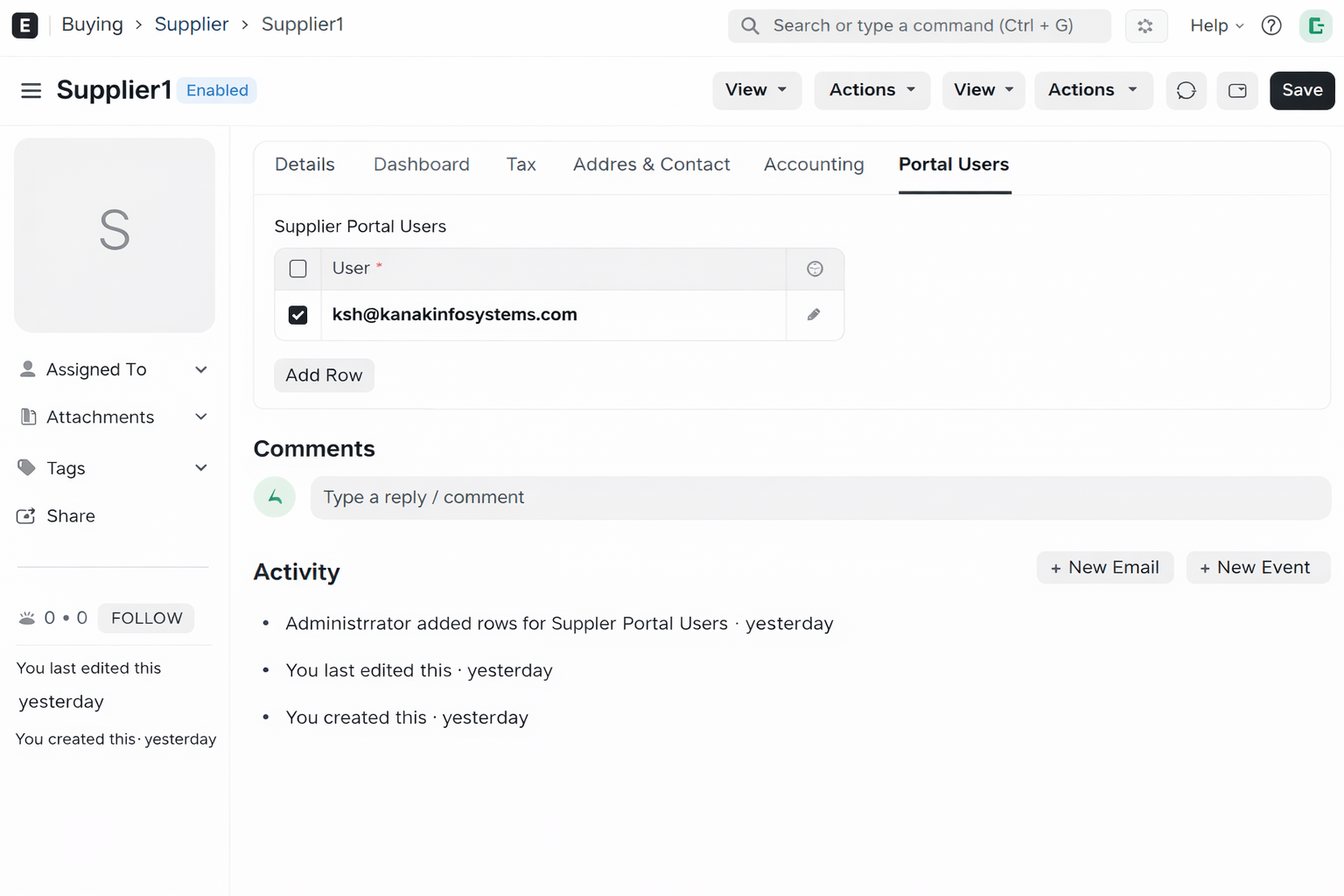Open the first Actions dropdown
The width and height of the screenshot is (1344, 896).
coord(872,90)
